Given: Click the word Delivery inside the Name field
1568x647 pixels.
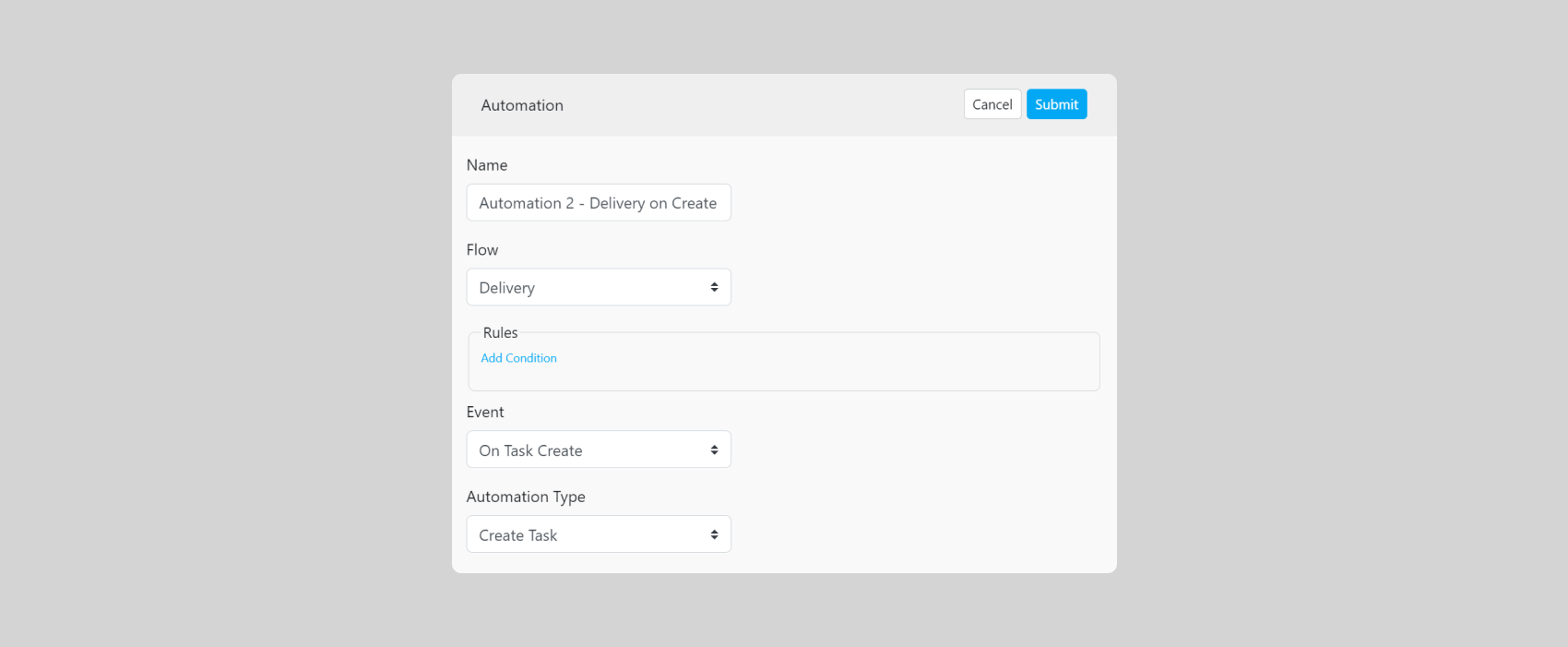Looking at the screenshot, I should tap(617, 203).
